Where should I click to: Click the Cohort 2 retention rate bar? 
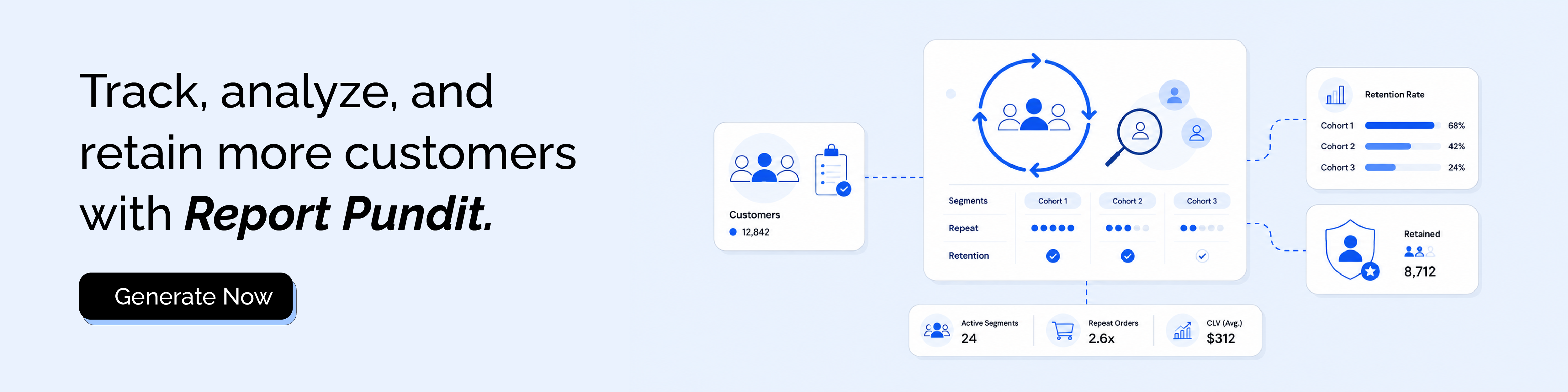(1403, 146)
